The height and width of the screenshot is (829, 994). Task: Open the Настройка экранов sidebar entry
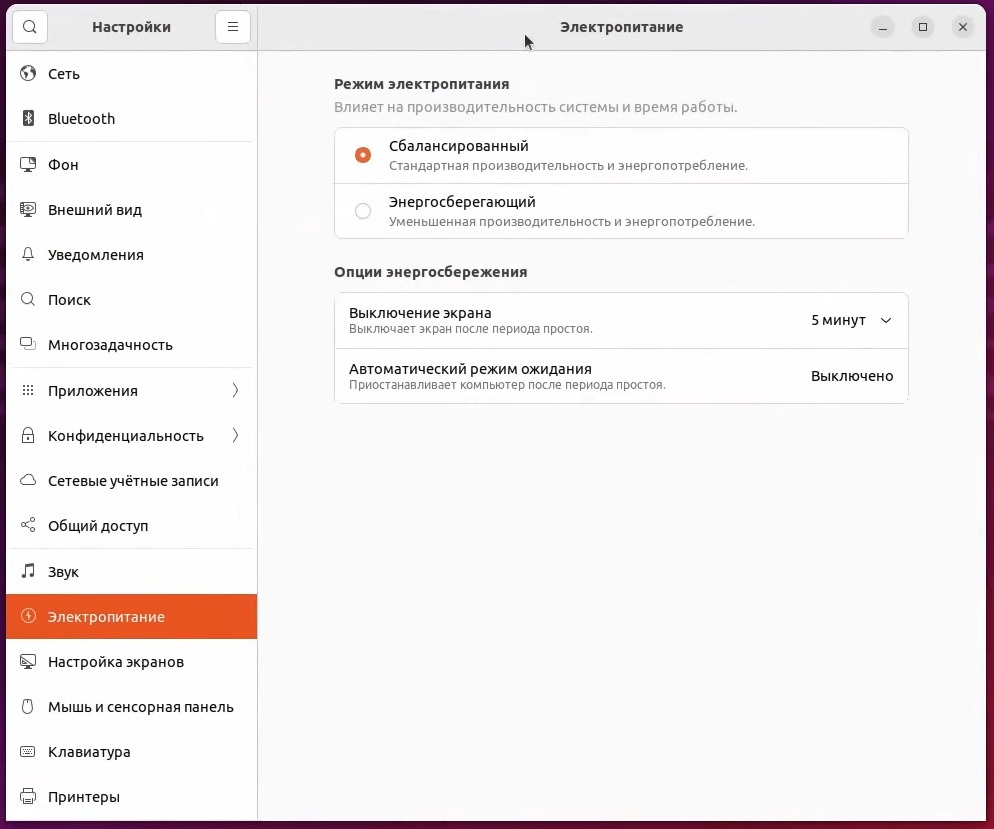point(131,662)
